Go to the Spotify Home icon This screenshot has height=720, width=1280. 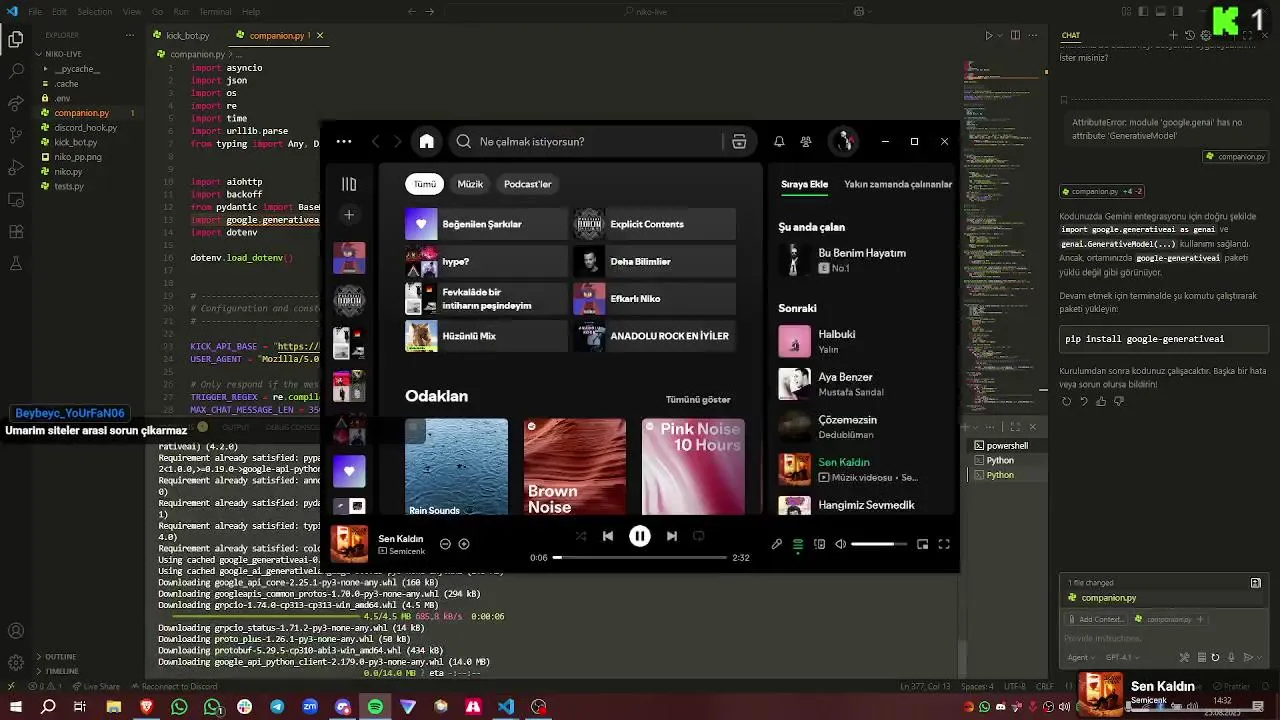[x=427, y=141]
